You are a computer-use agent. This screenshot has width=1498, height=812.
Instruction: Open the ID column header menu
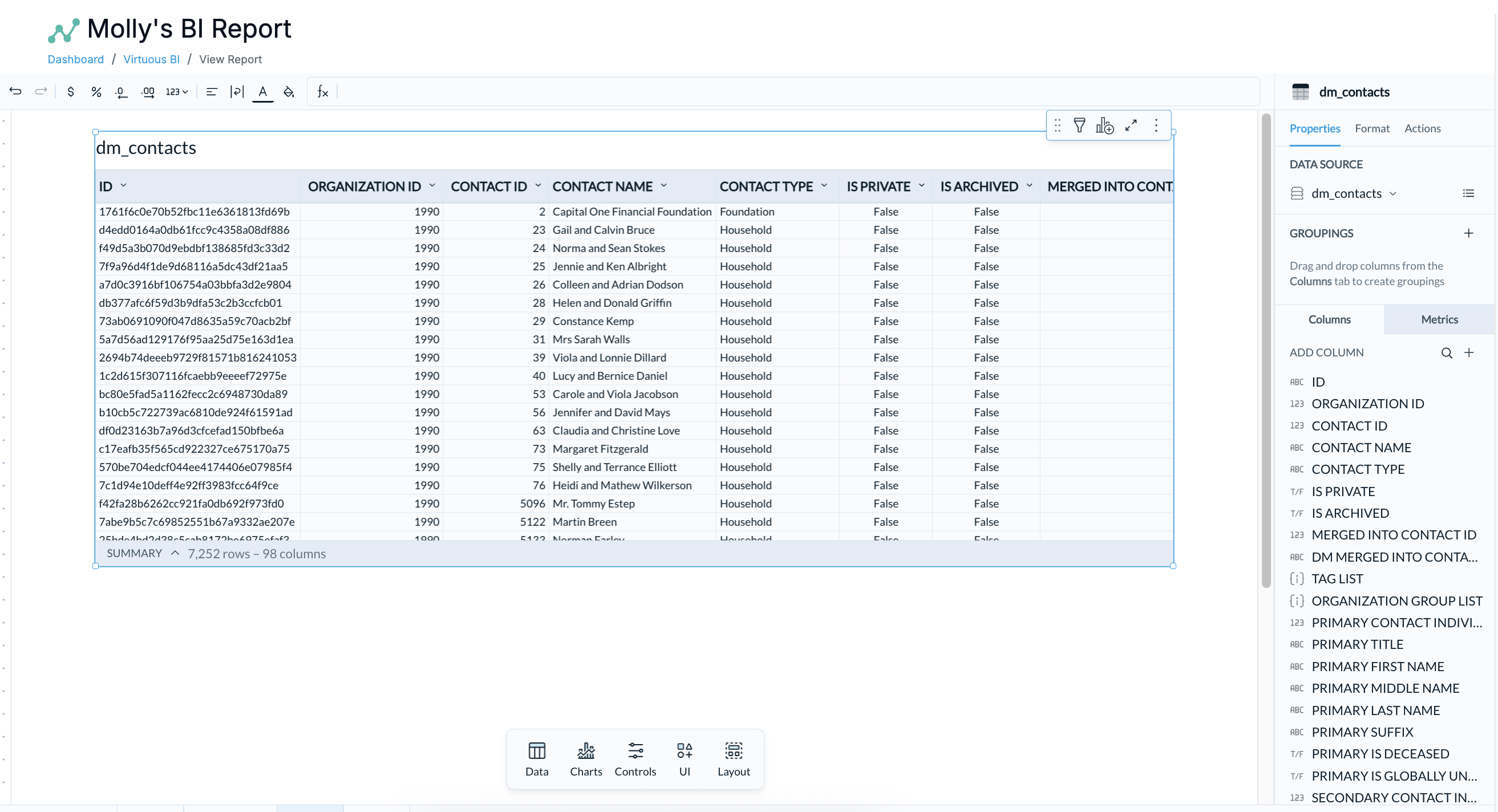(123, 185)
